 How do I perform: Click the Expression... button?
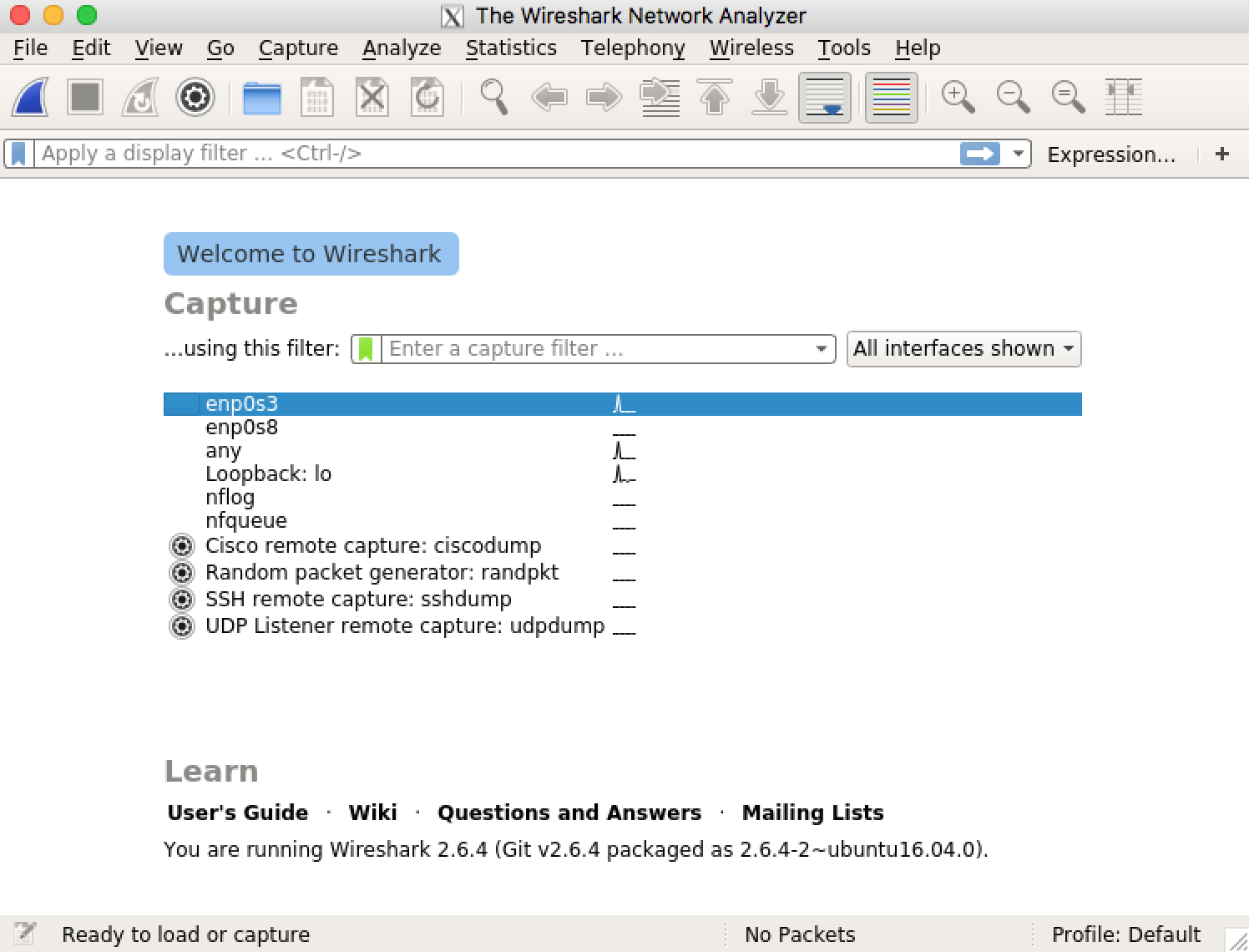[1110, 154]
